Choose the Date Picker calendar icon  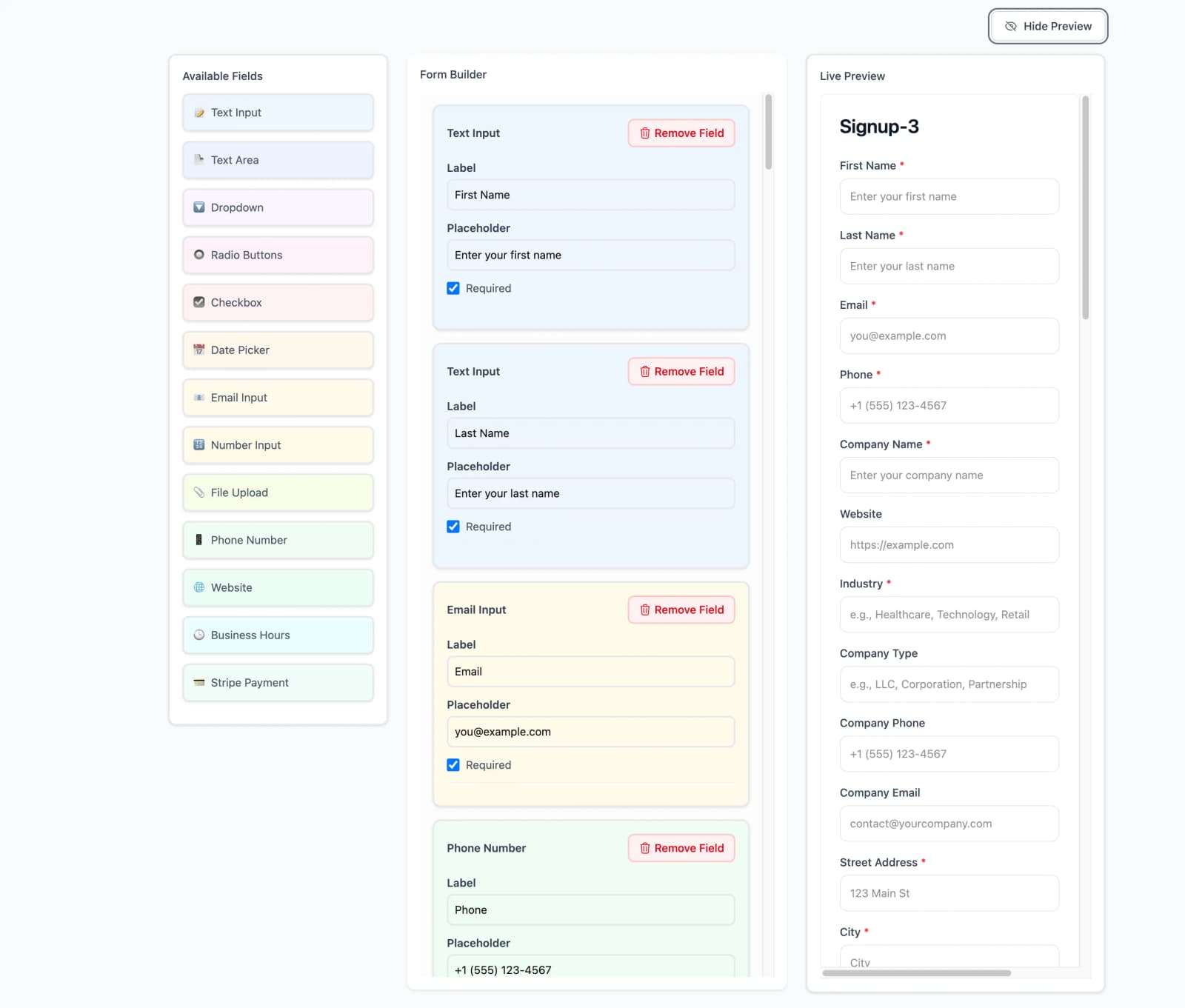[x=199, y=350]
